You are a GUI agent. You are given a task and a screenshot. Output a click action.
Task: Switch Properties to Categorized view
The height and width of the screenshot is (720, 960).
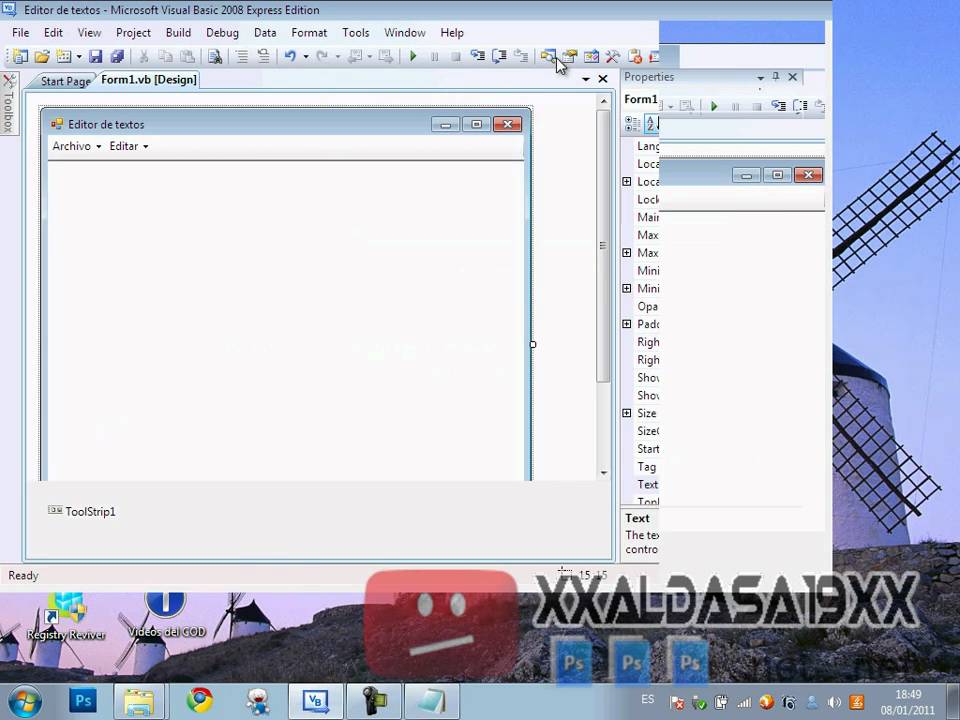click(x=632, y=124)
